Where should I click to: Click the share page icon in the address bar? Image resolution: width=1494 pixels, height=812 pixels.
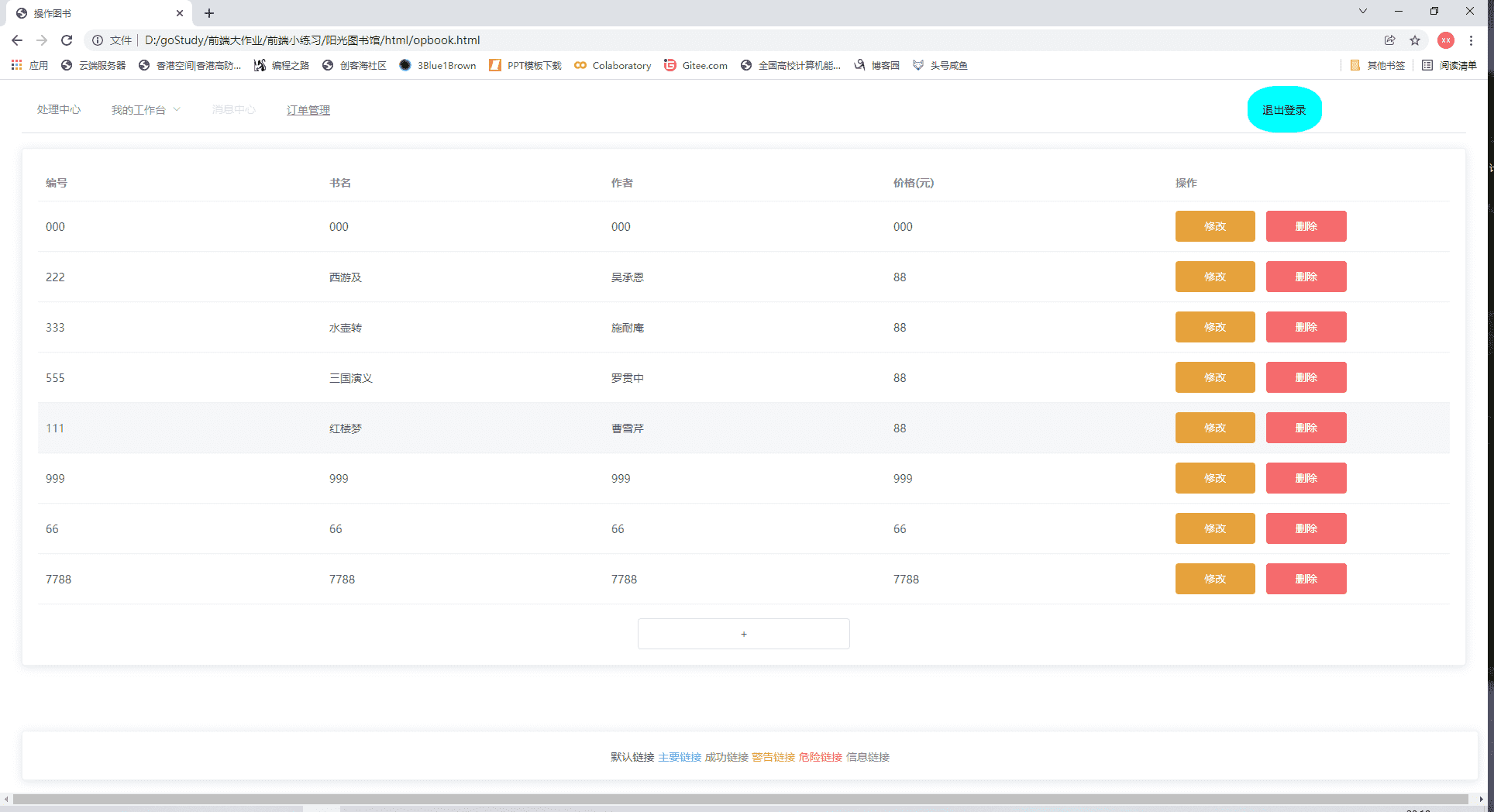click(1390, 40)
